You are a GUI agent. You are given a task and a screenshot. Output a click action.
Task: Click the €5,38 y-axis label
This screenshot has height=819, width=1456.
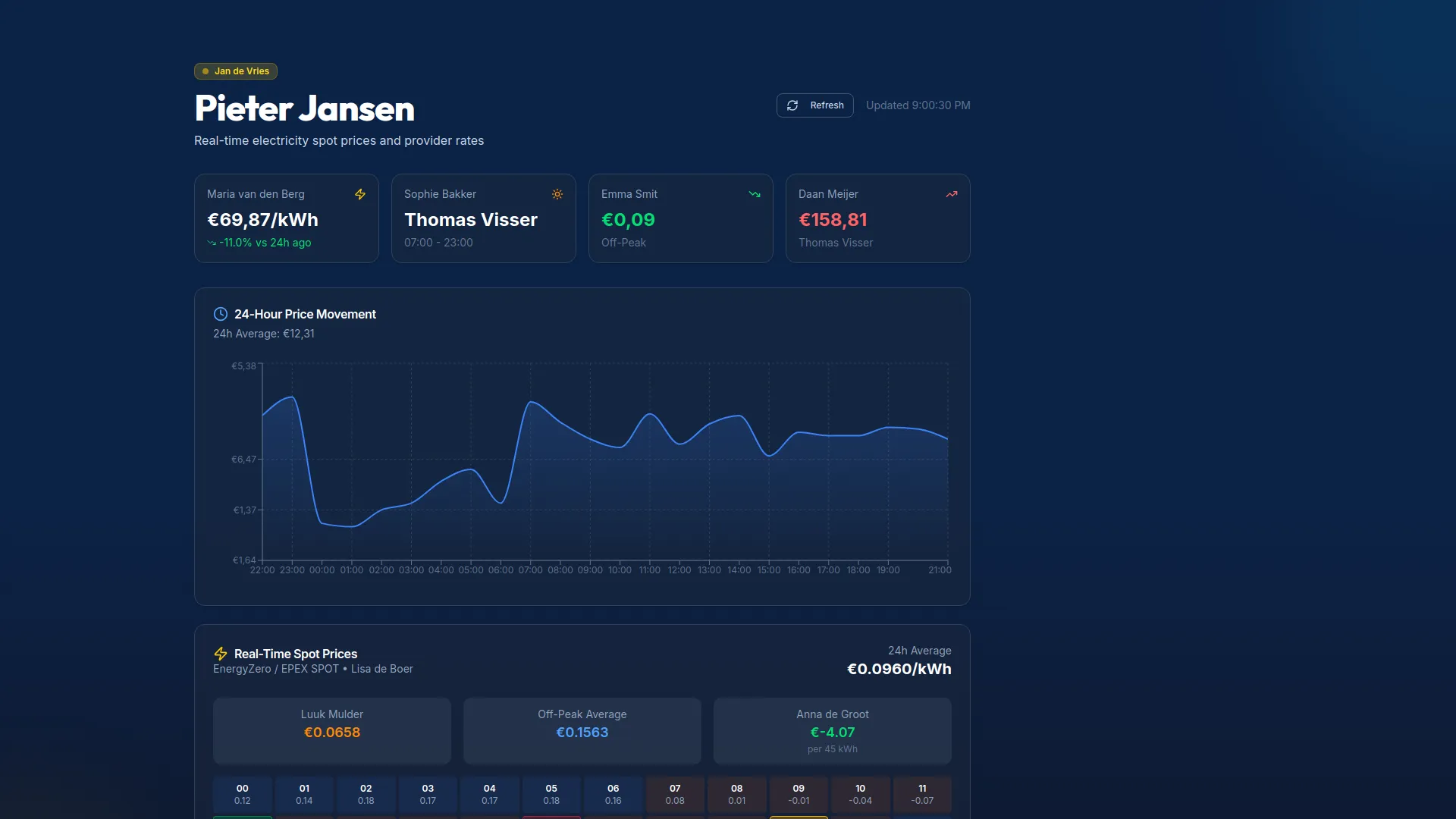point(244,366)
